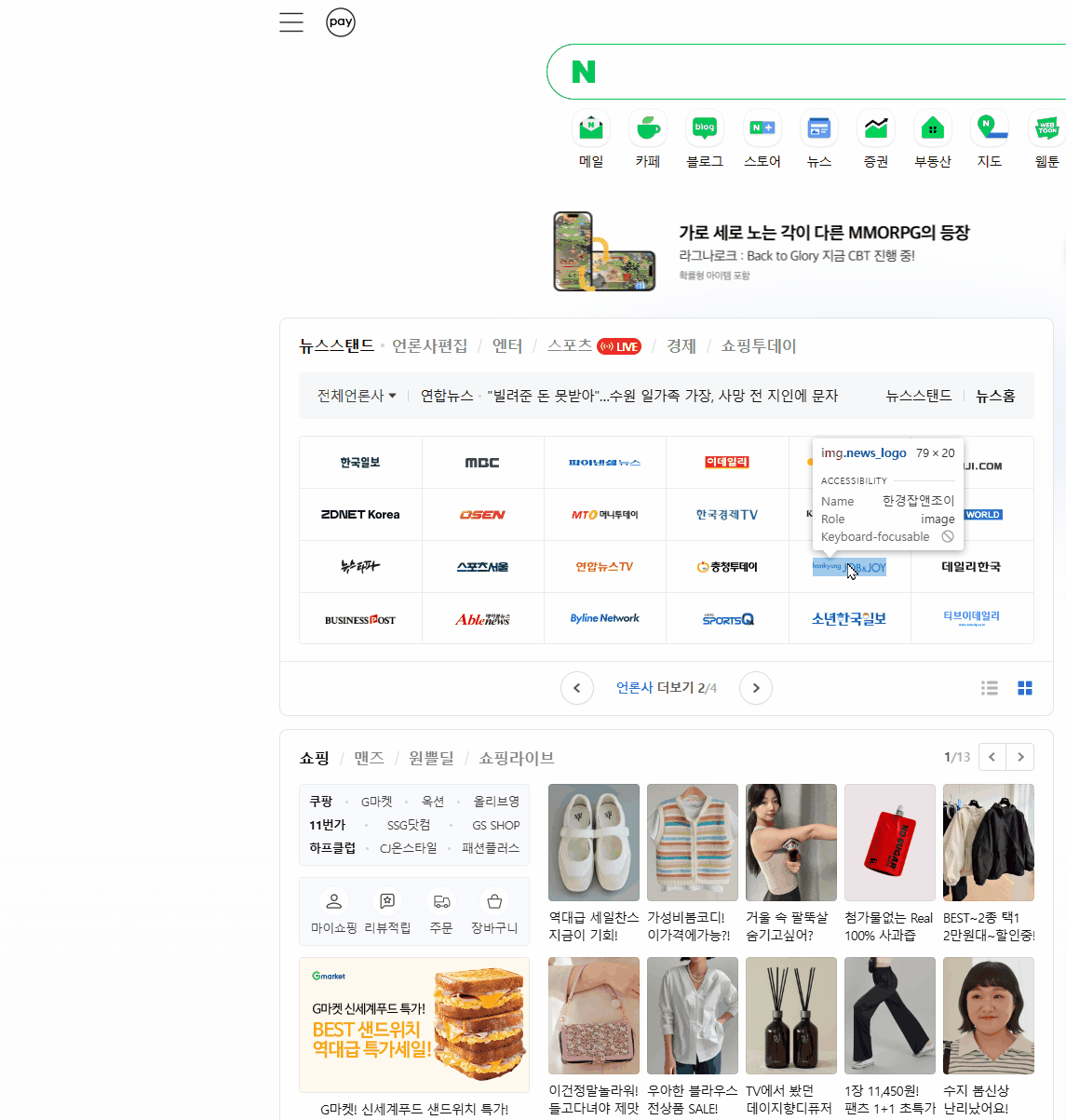The image size is (1066, 1120).
Task: Switch to the 맨즈 shopping tab
Action: 369,758
